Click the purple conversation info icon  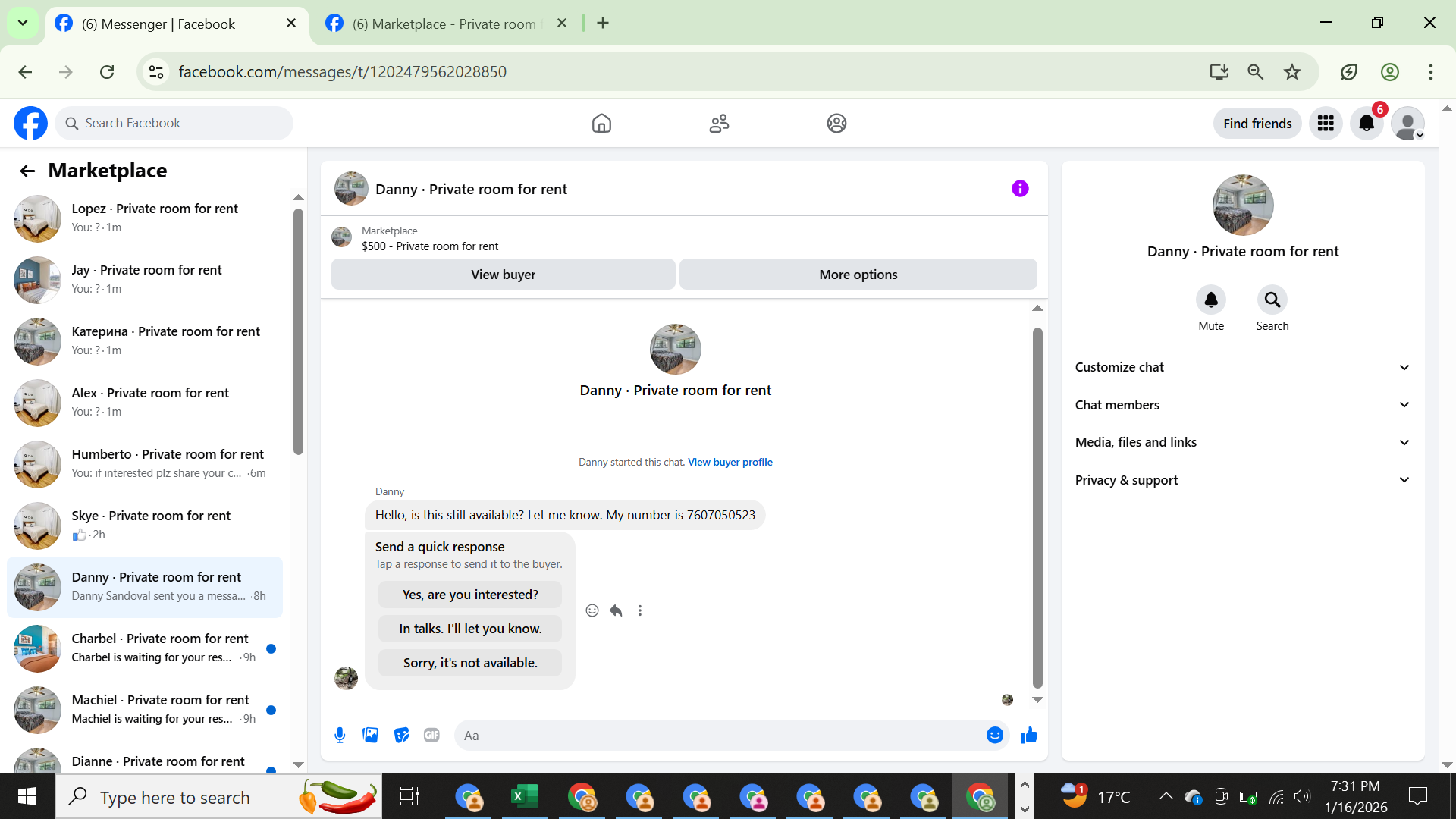(x=1020, y=189)
